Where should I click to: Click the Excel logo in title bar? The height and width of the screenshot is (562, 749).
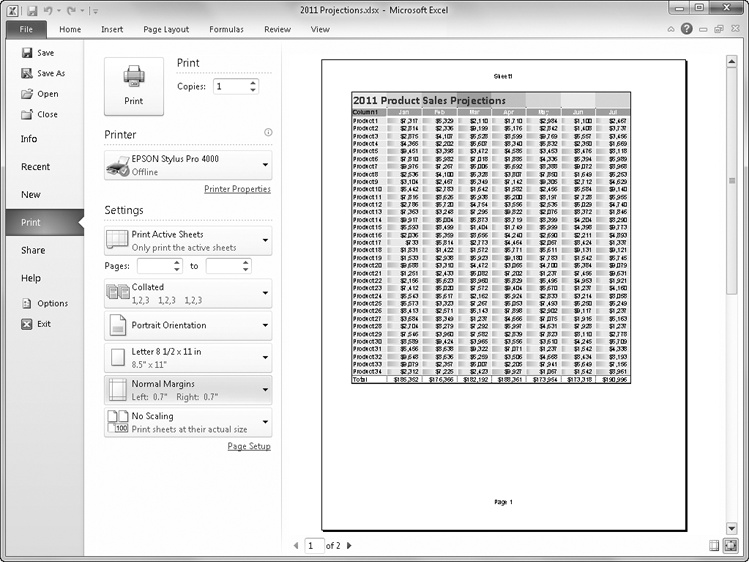(13, 11)
